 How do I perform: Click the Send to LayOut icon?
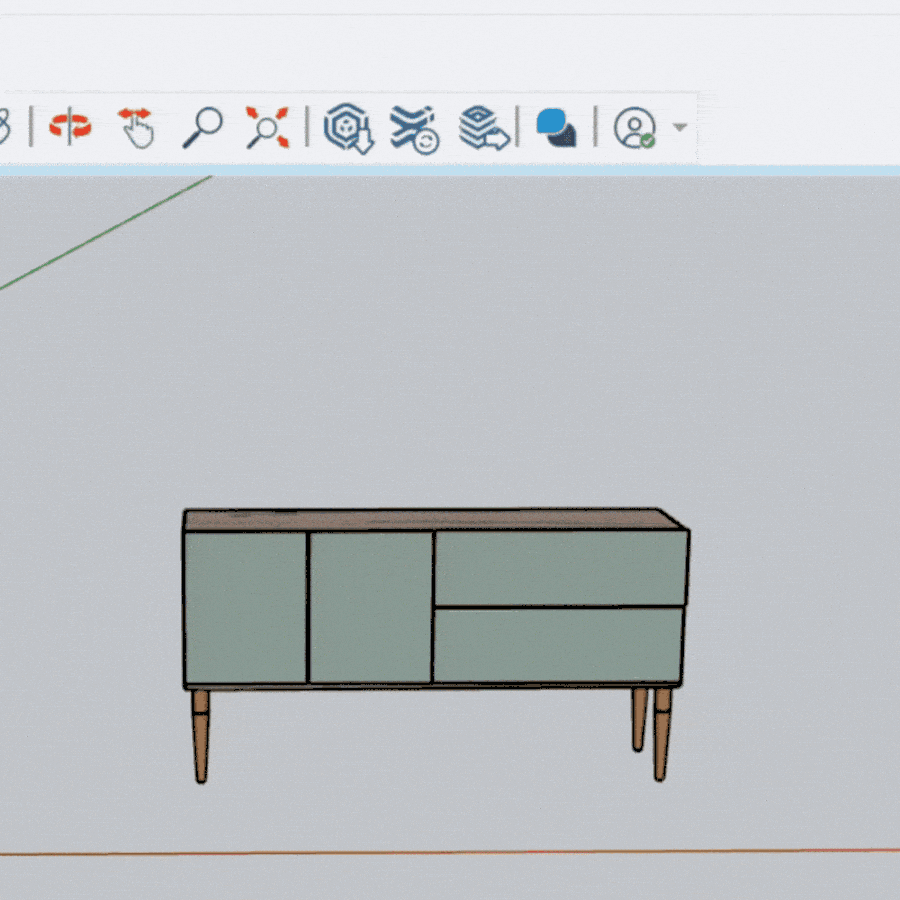(x=483, y=129)
